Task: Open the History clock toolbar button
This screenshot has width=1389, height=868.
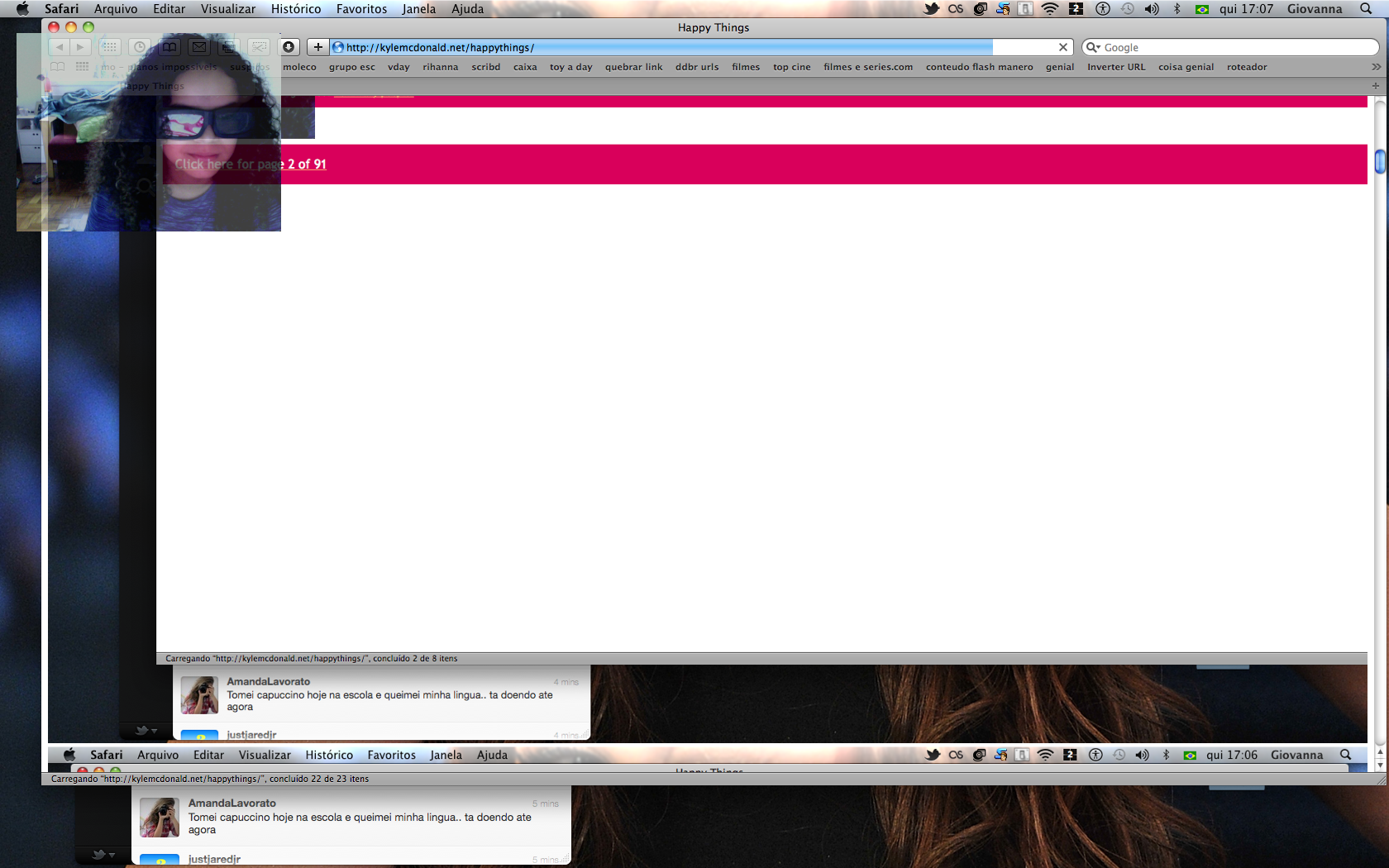Action: [x=140, y=47]
